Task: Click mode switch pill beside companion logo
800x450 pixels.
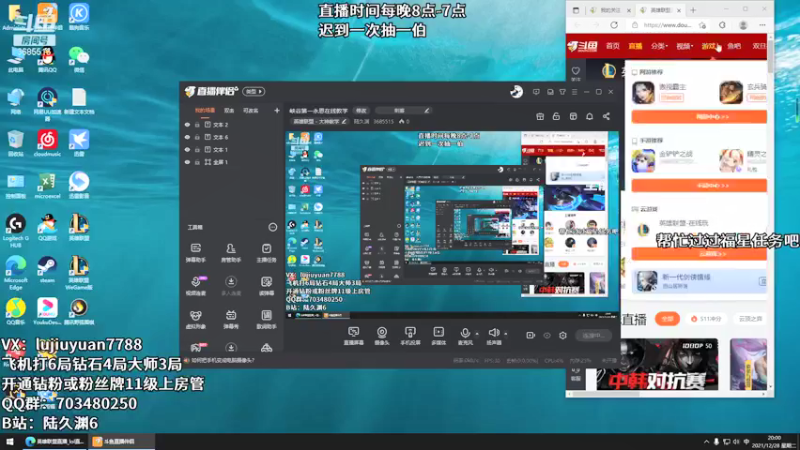Action: click(x=254, y=91)
